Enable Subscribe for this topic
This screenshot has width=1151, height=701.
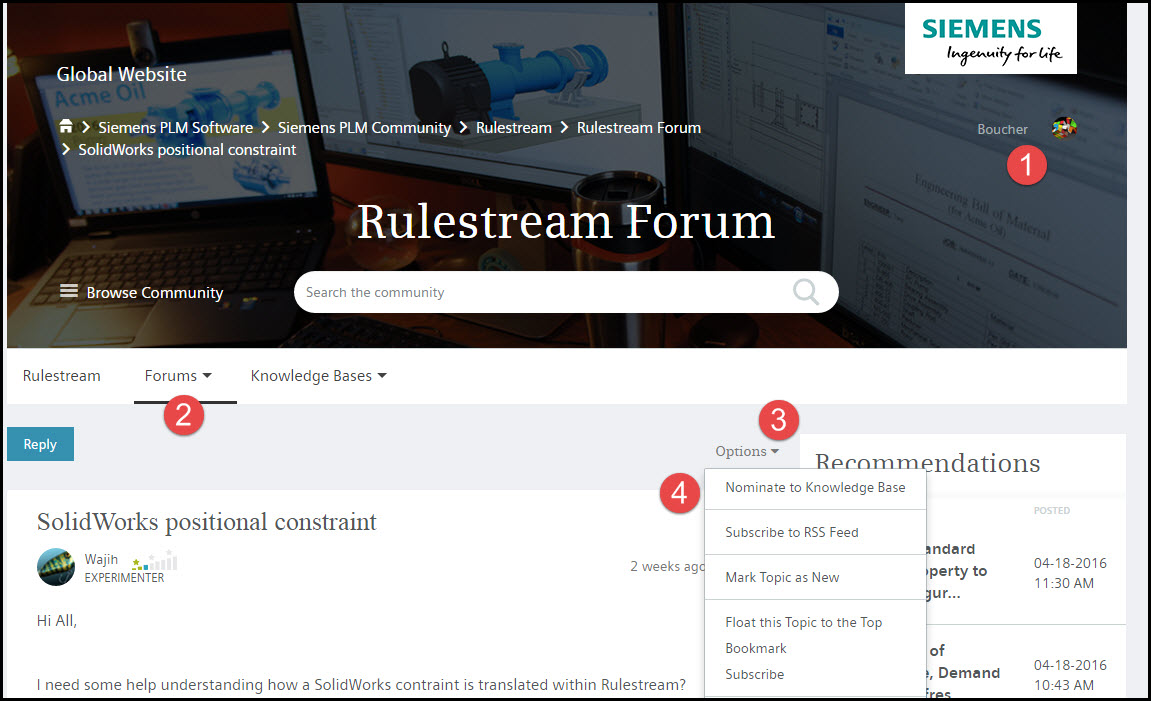click(x=755, y=674)
